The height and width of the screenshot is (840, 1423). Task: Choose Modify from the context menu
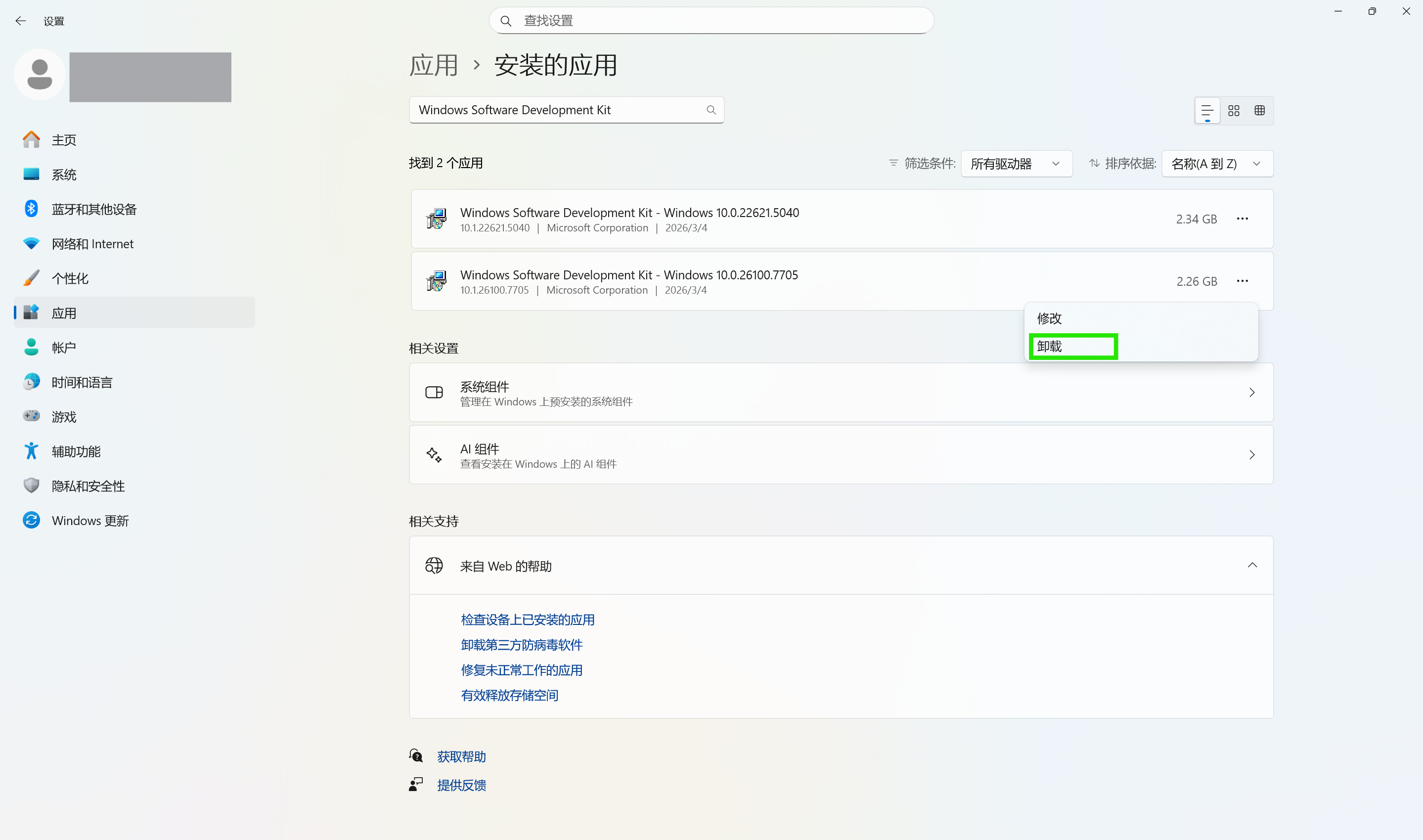point(1049,318)
